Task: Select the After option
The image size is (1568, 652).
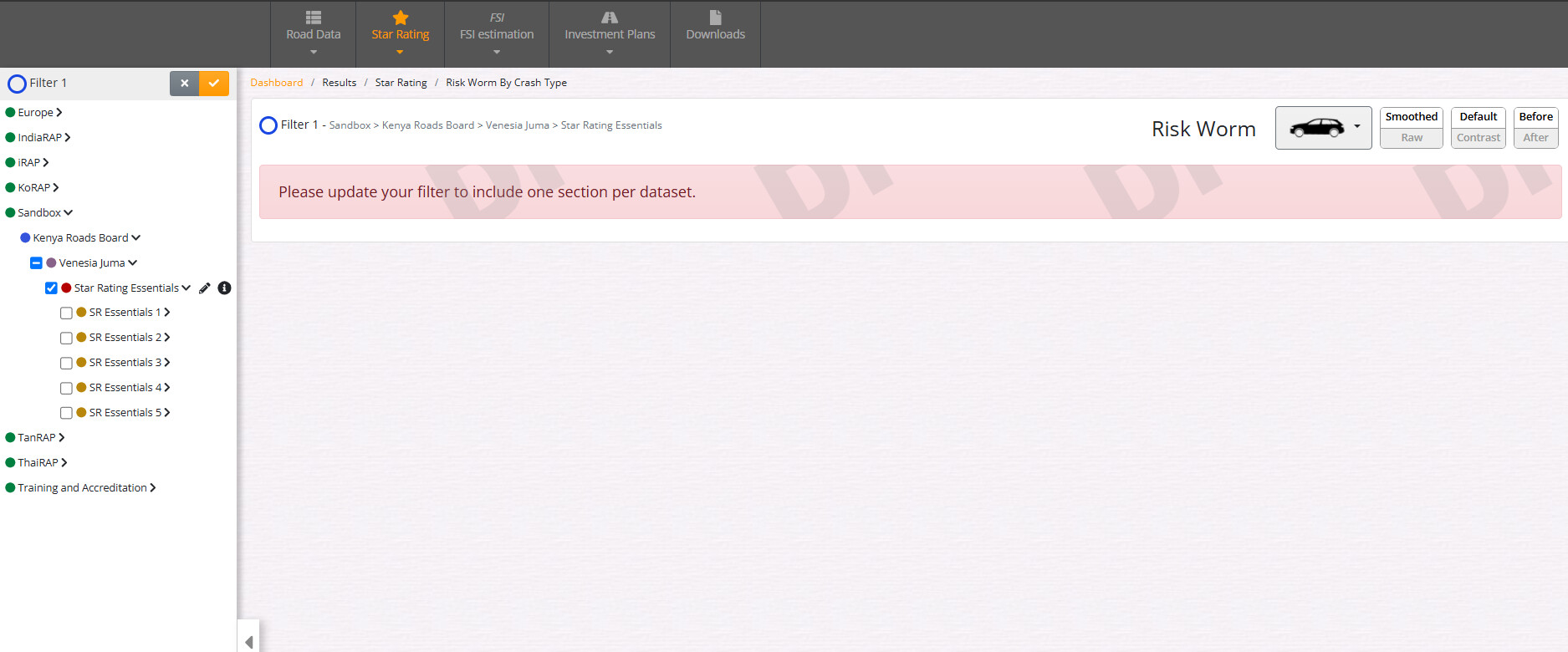Action: coord(1535,138)
